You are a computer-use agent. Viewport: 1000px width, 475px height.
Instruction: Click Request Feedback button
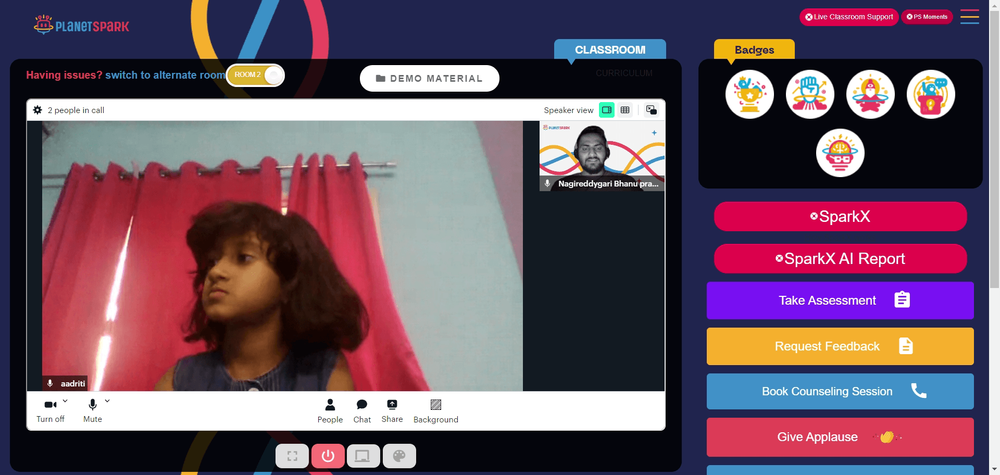click(840, 346)
